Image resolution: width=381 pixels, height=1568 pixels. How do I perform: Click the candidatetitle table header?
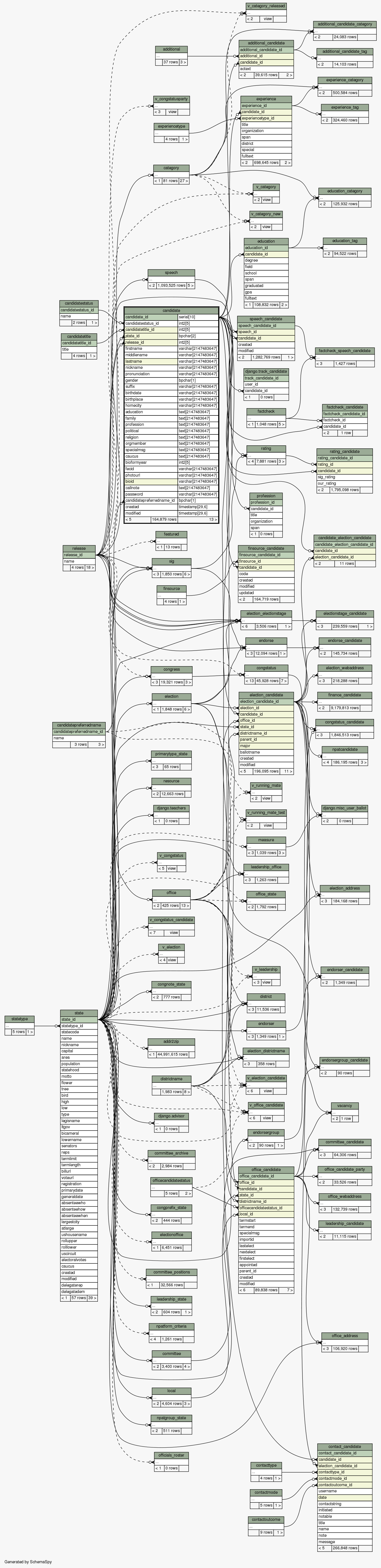pyautogui.click(x=79, y=336)
